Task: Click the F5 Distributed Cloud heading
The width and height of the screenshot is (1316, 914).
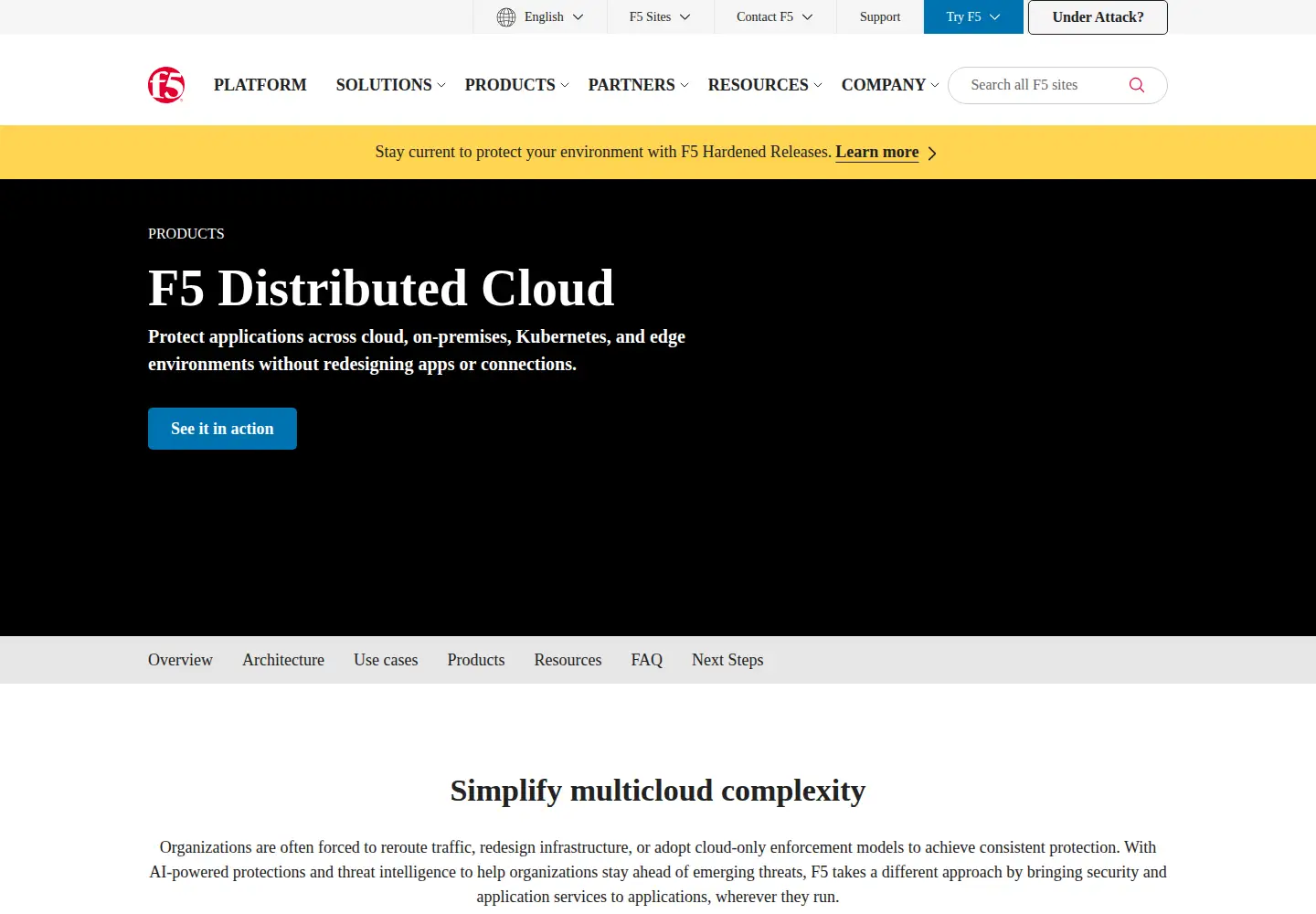Action: tap(381, 289)
